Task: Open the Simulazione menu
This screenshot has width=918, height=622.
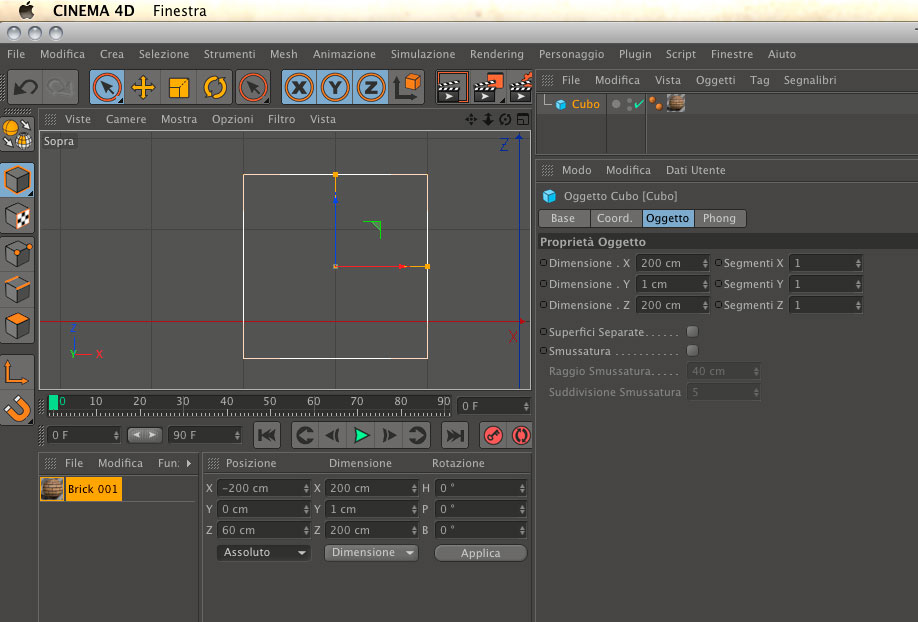Action: (x=423, y=54)
